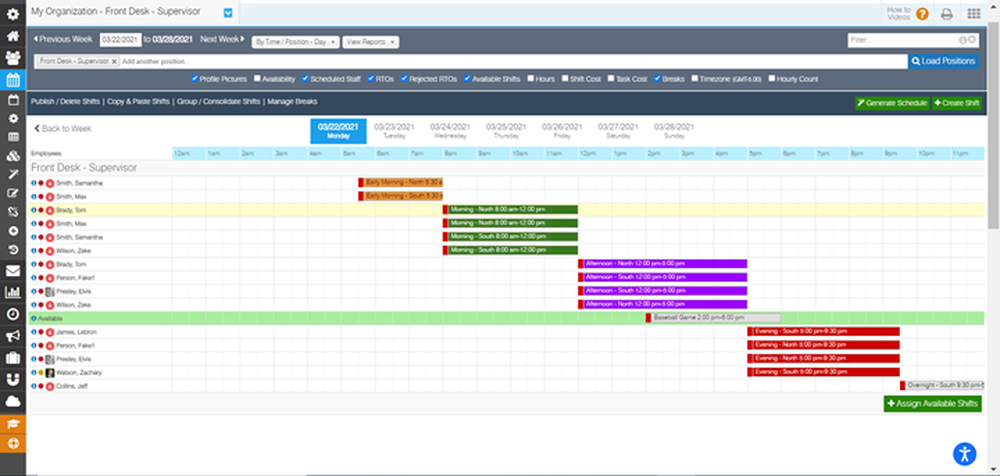Open the cloud icon in sidebar
Image resolution: width=1000 pixels, height=476 pixels.
click(13, 401)
